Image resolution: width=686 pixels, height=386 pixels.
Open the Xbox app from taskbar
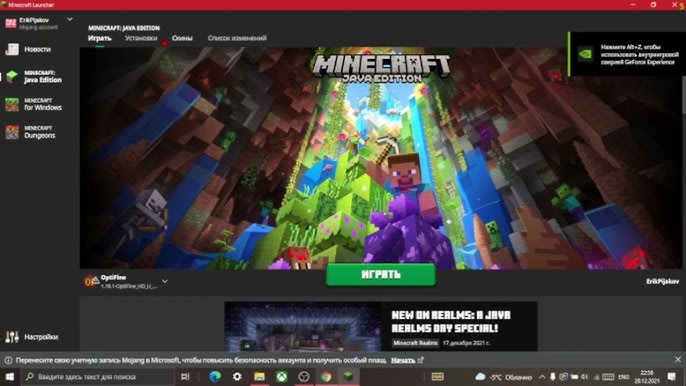pyautogui.click(x=282, y=376)
